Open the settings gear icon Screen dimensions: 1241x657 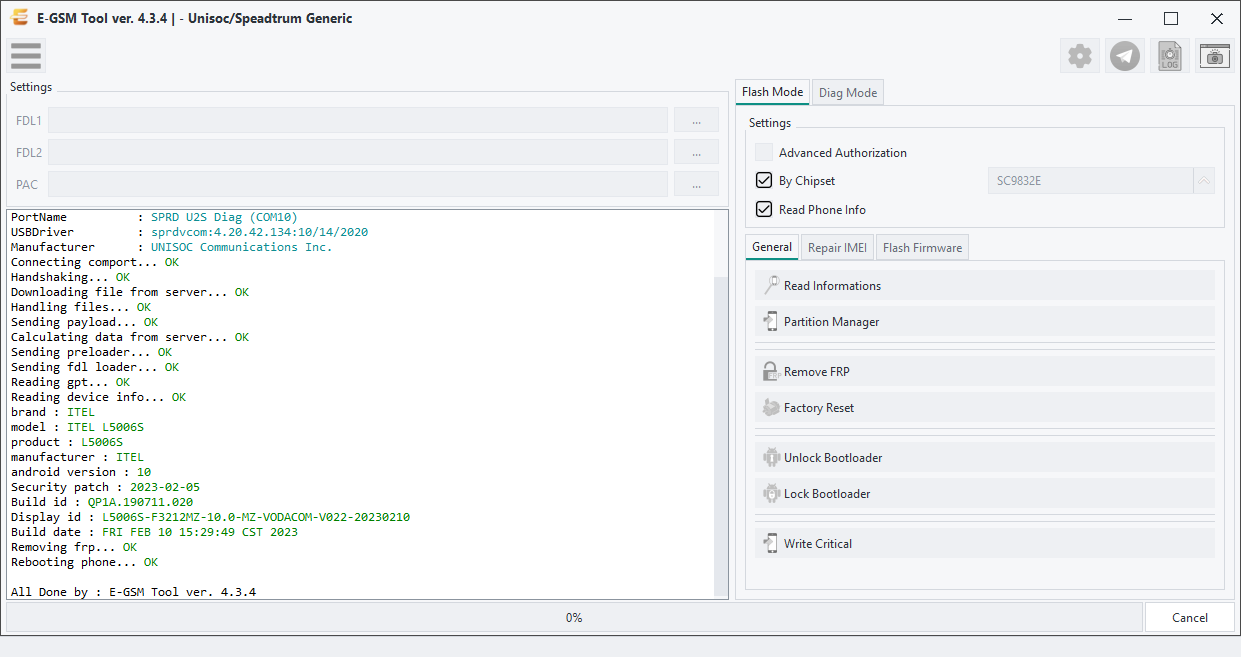coord(1080,56)
